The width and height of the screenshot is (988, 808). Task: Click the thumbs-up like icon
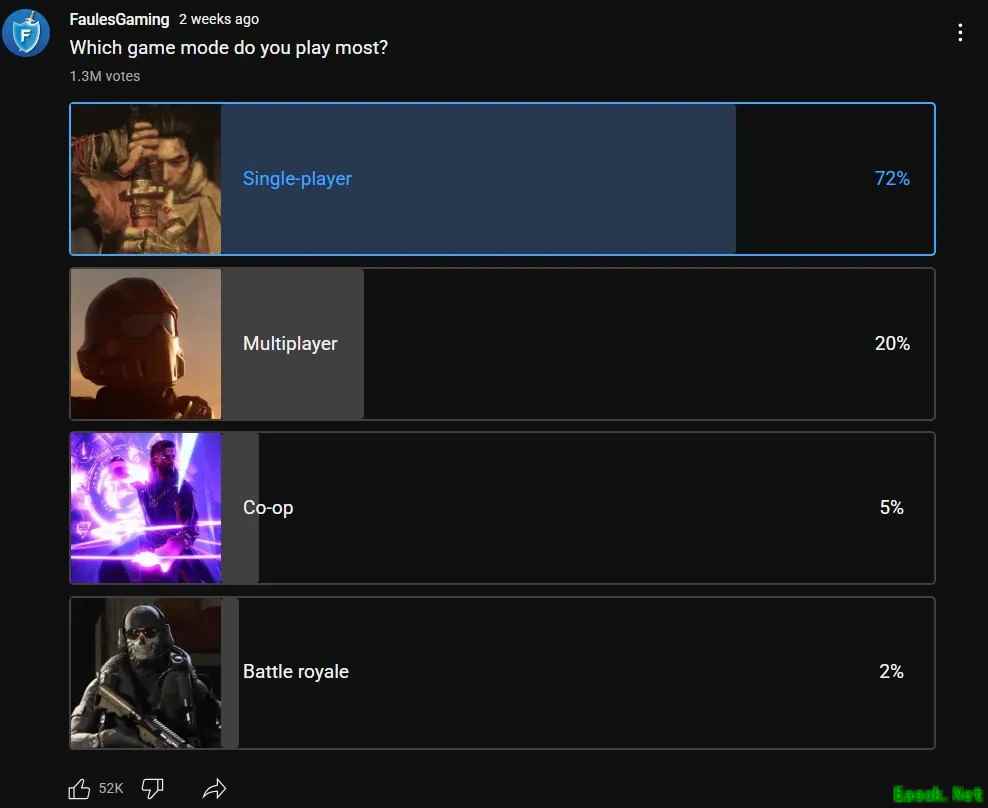click(79, 789)
